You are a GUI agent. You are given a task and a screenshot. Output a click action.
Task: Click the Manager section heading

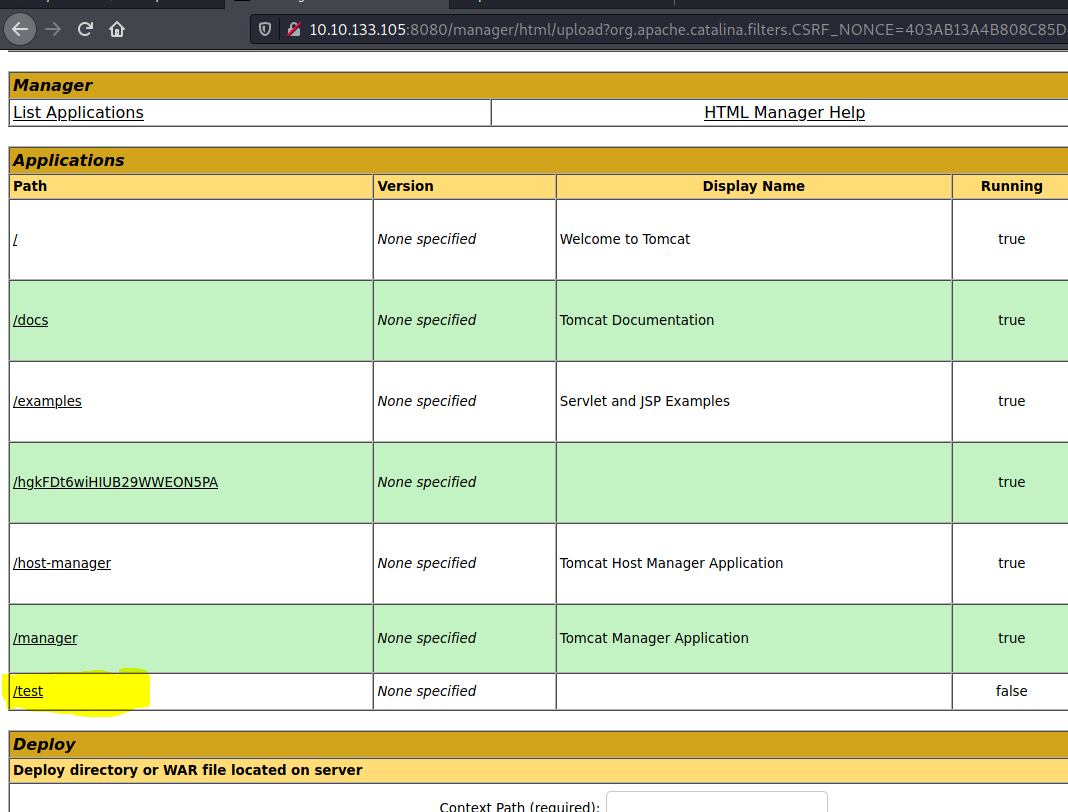point(52,85)
